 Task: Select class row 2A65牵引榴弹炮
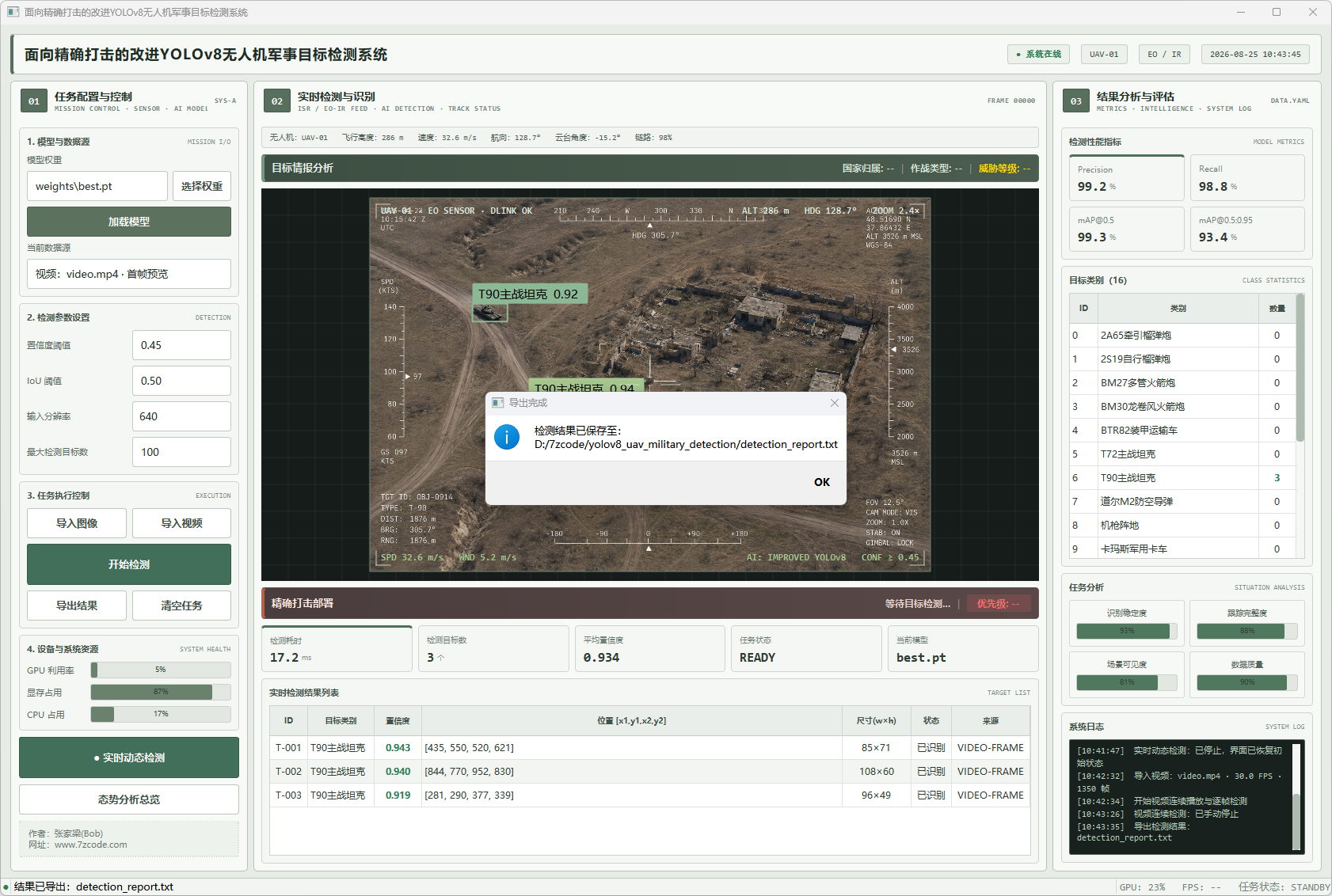point(1182,336)
